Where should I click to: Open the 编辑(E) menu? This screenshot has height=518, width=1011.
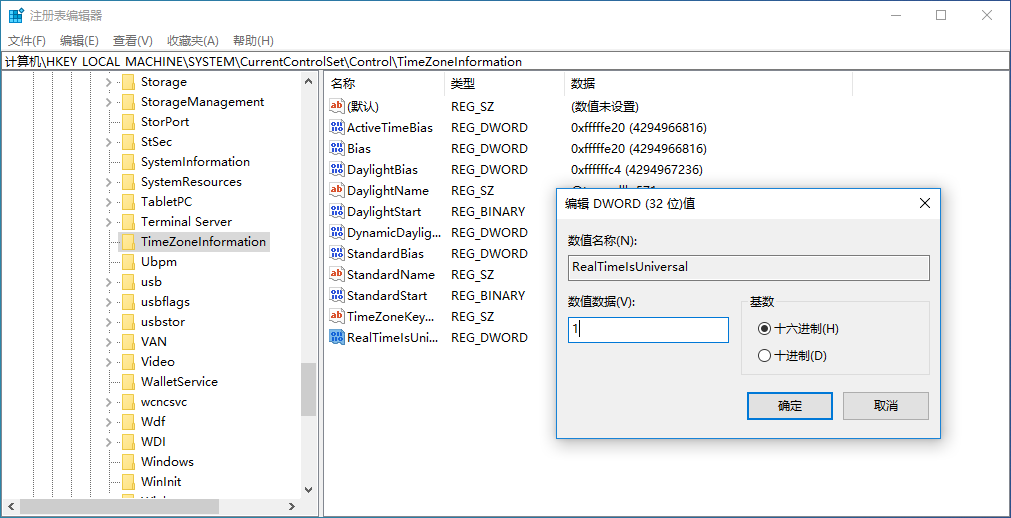pos(79,41)
